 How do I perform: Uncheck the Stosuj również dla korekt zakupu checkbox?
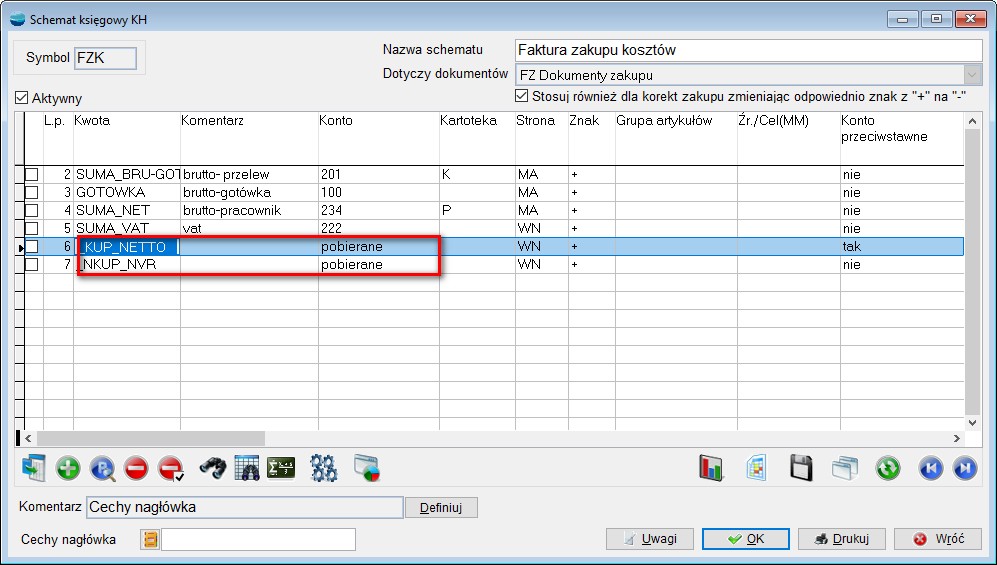coord(521,97)
